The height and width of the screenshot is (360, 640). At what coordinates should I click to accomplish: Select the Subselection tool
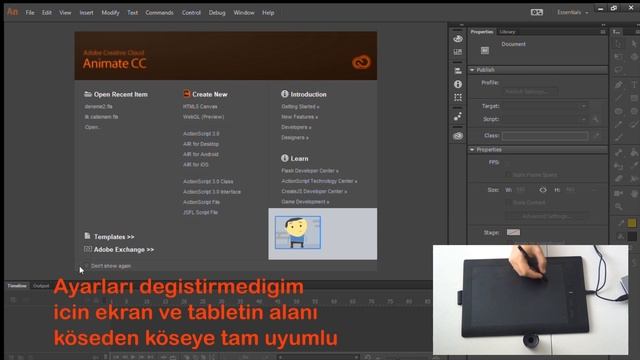(x=634, y=43)
